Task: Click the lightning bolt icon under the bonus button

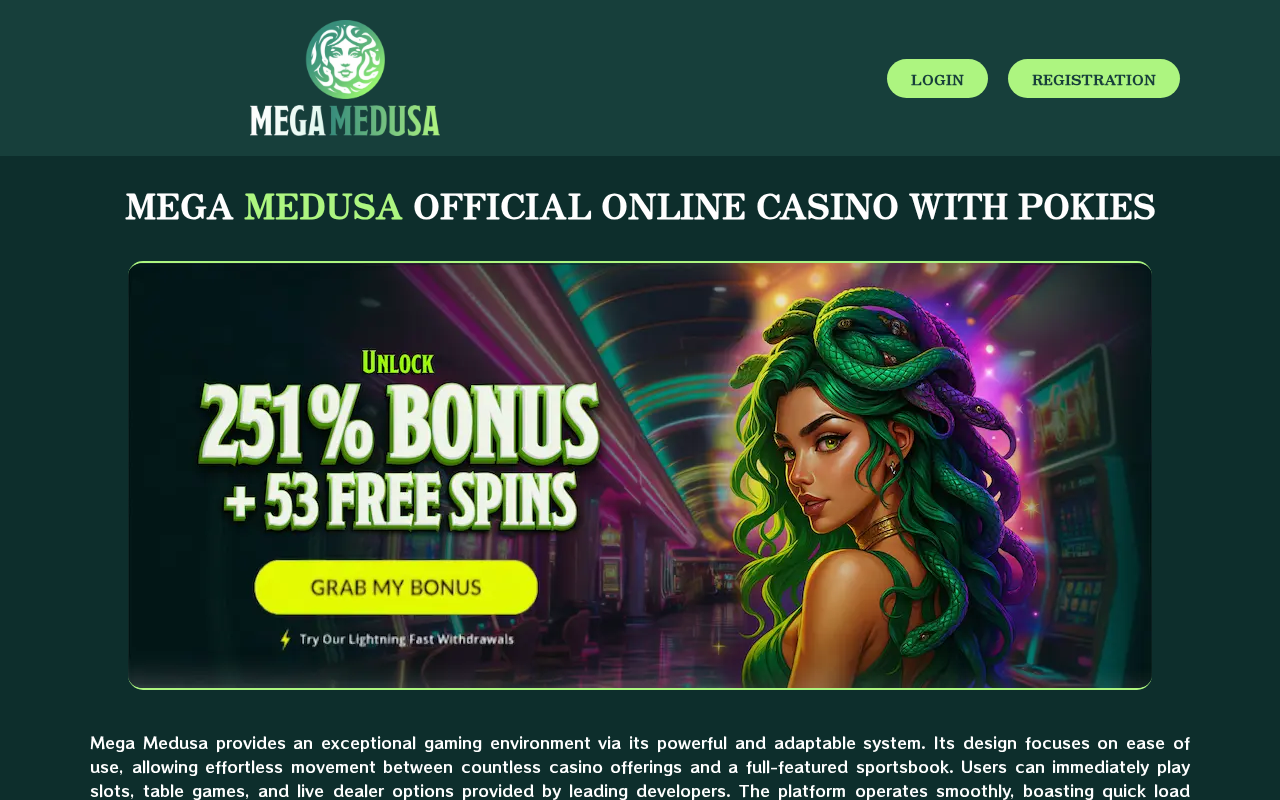Action: [285, 639]
